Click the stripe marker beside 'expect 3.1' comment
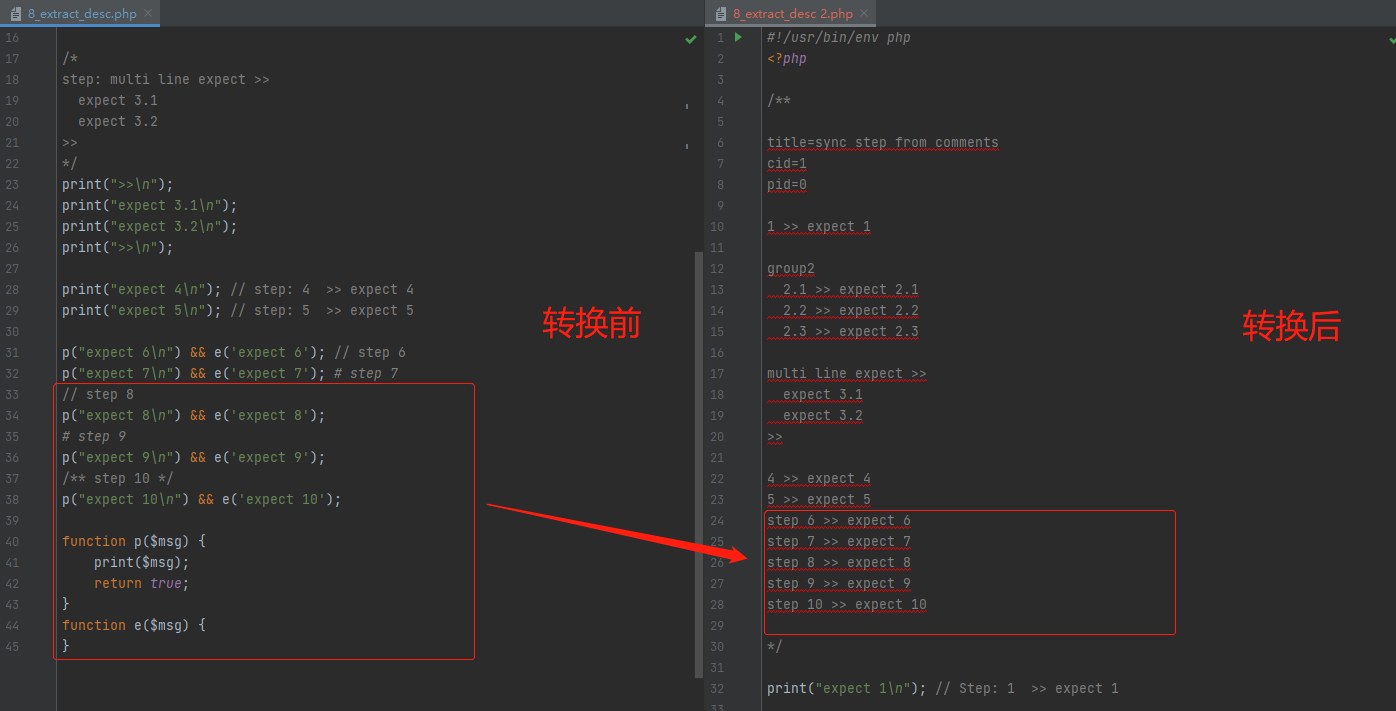 686,105
